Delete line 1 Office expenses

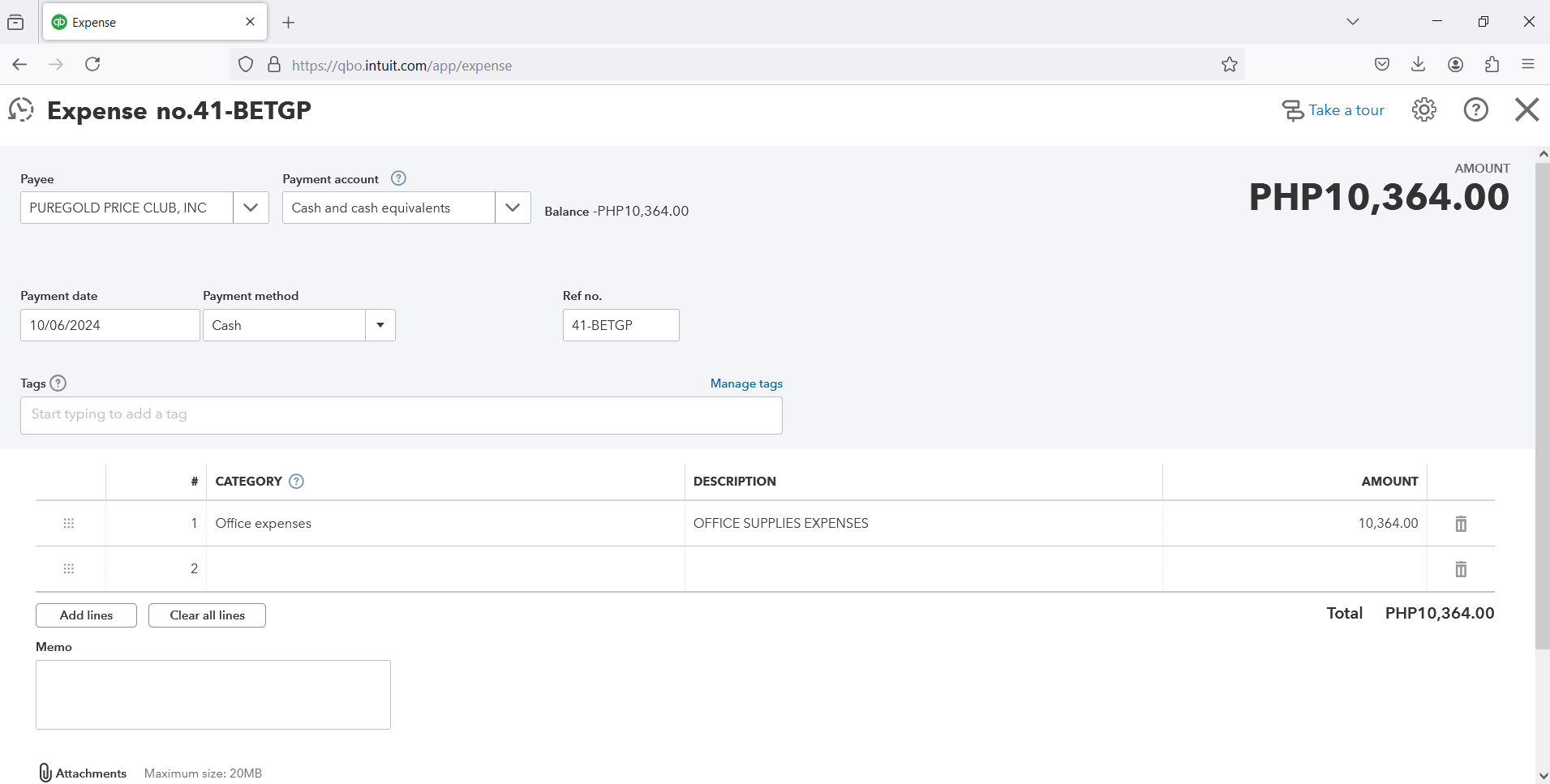click(1461, 524)
